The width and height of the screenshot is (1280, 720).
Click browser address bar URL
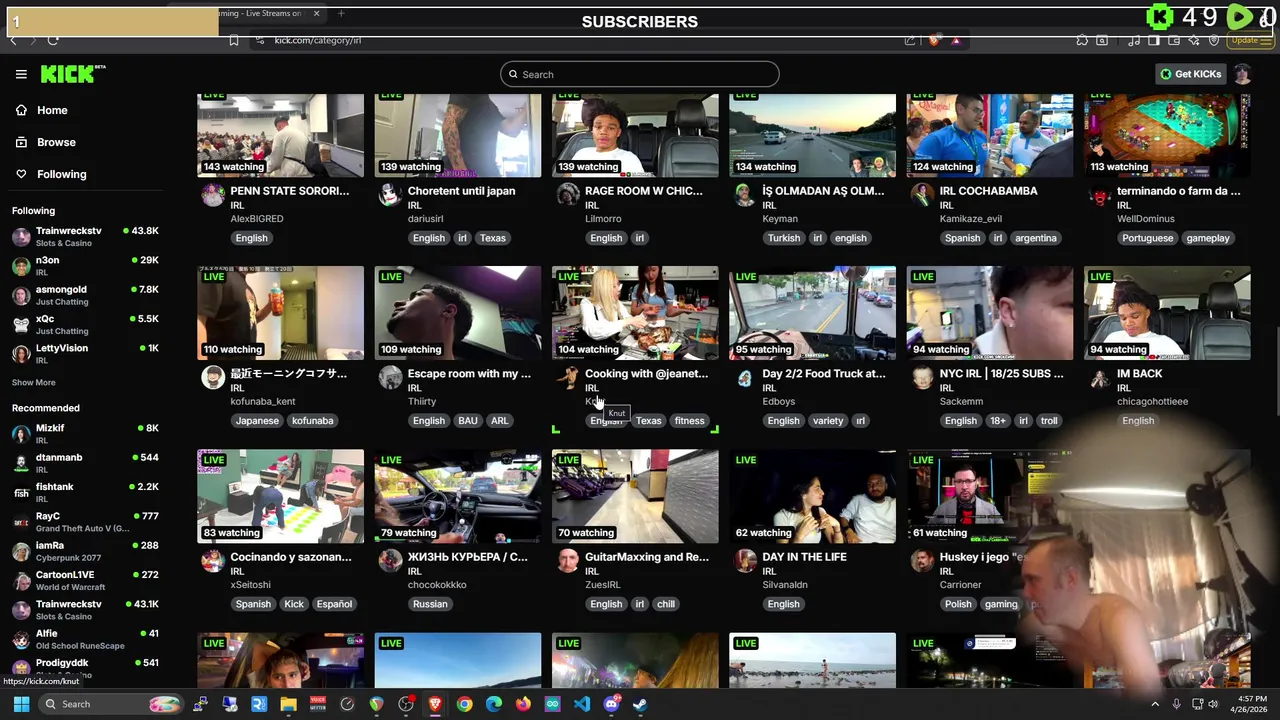click(318, 40)
